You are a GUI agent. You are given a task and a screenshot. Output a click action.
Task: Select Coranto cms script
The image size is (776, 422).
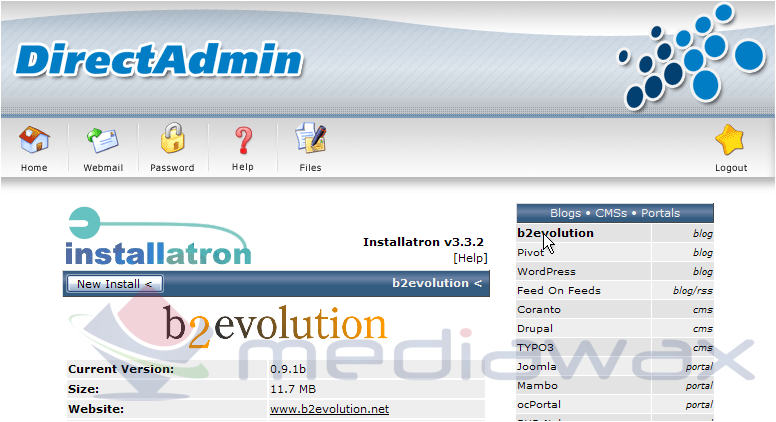point(539,310)
